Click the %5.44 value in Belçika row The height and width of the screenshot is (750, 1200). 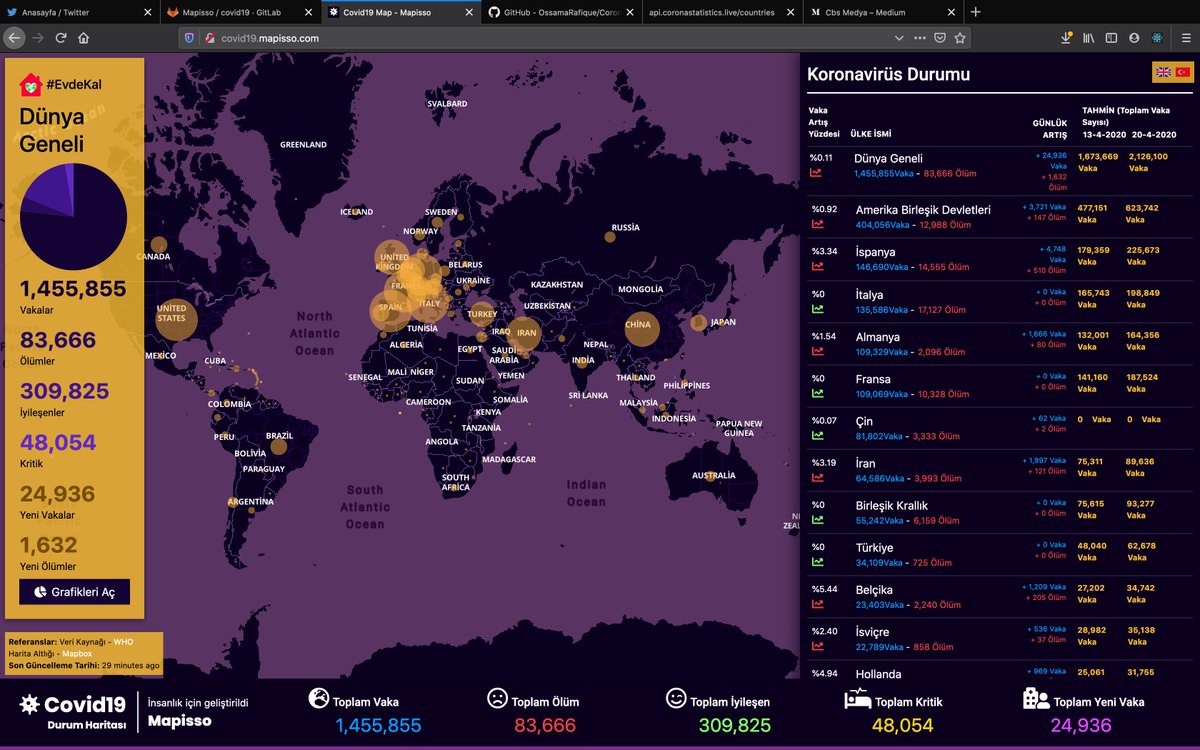(x=823, y=589)
